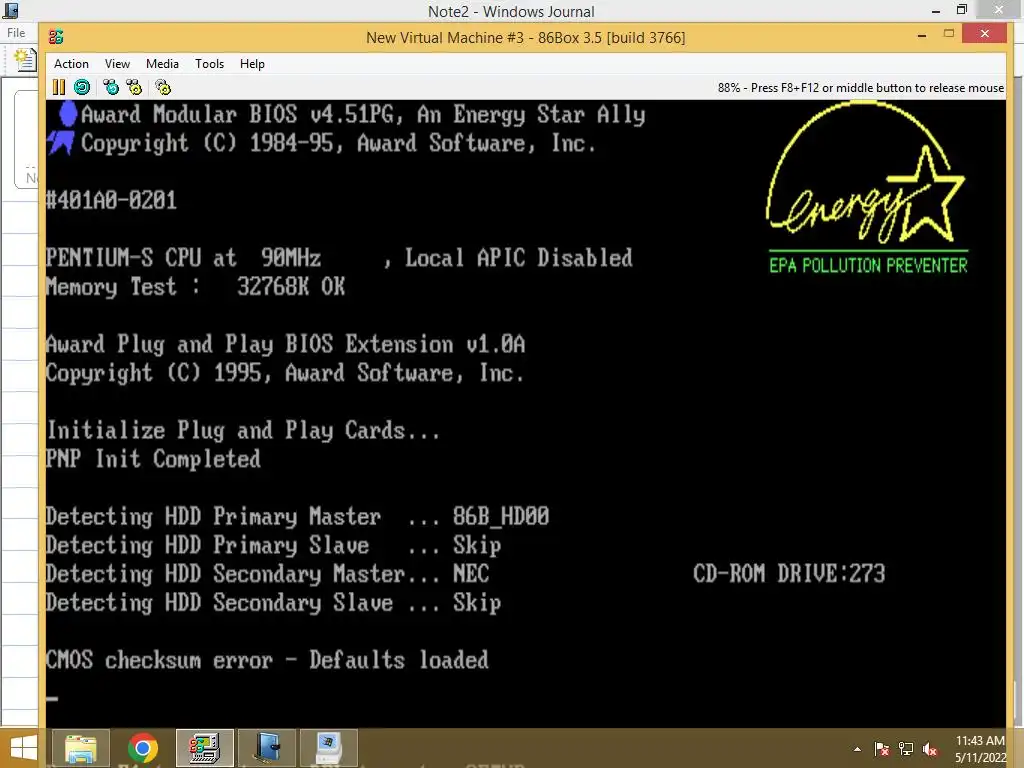Click the release mouse status message

click(861, 88)
